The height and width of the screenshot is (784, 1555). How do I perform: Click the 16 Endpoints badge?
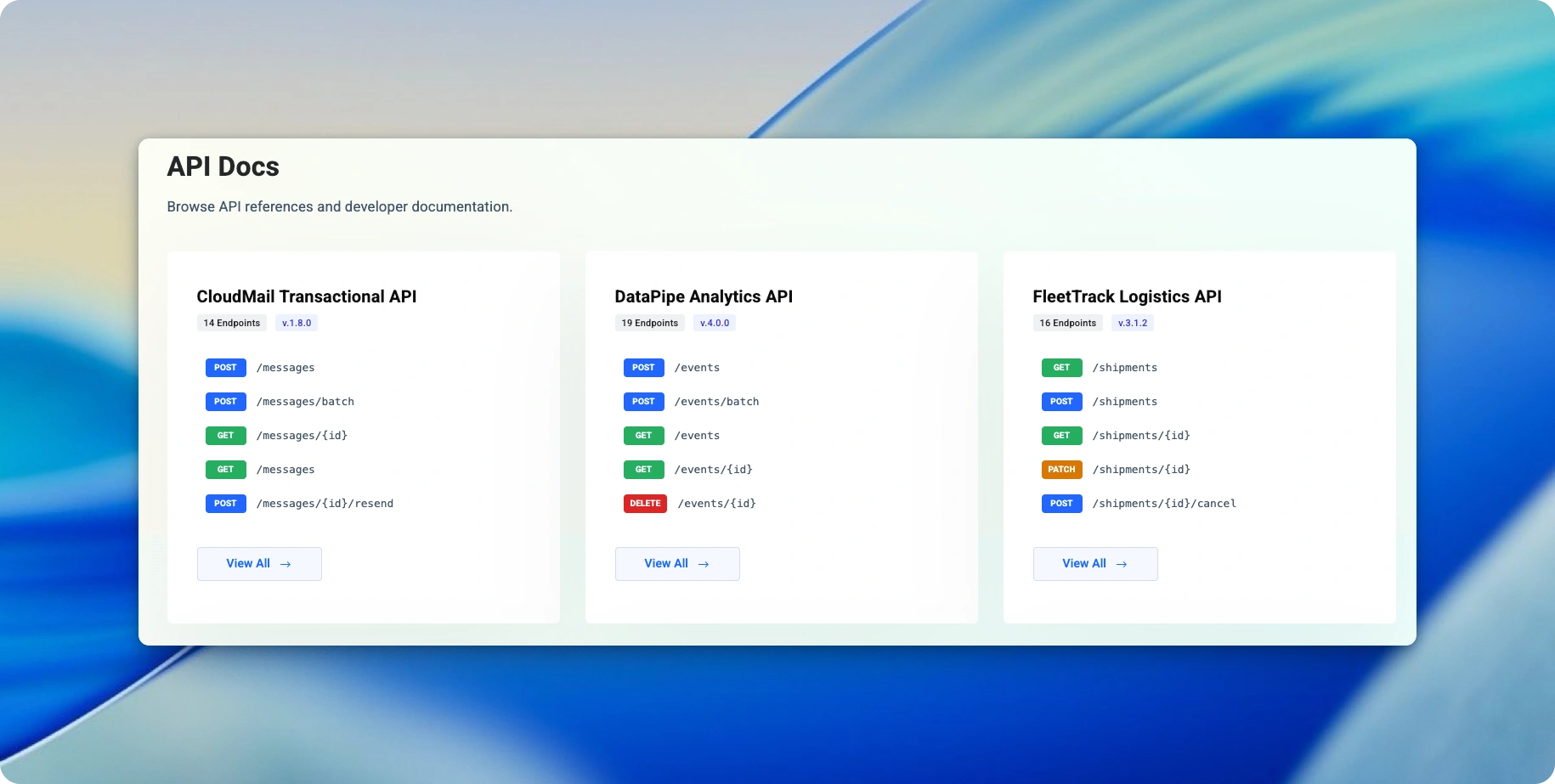[x=1068, y=323]
